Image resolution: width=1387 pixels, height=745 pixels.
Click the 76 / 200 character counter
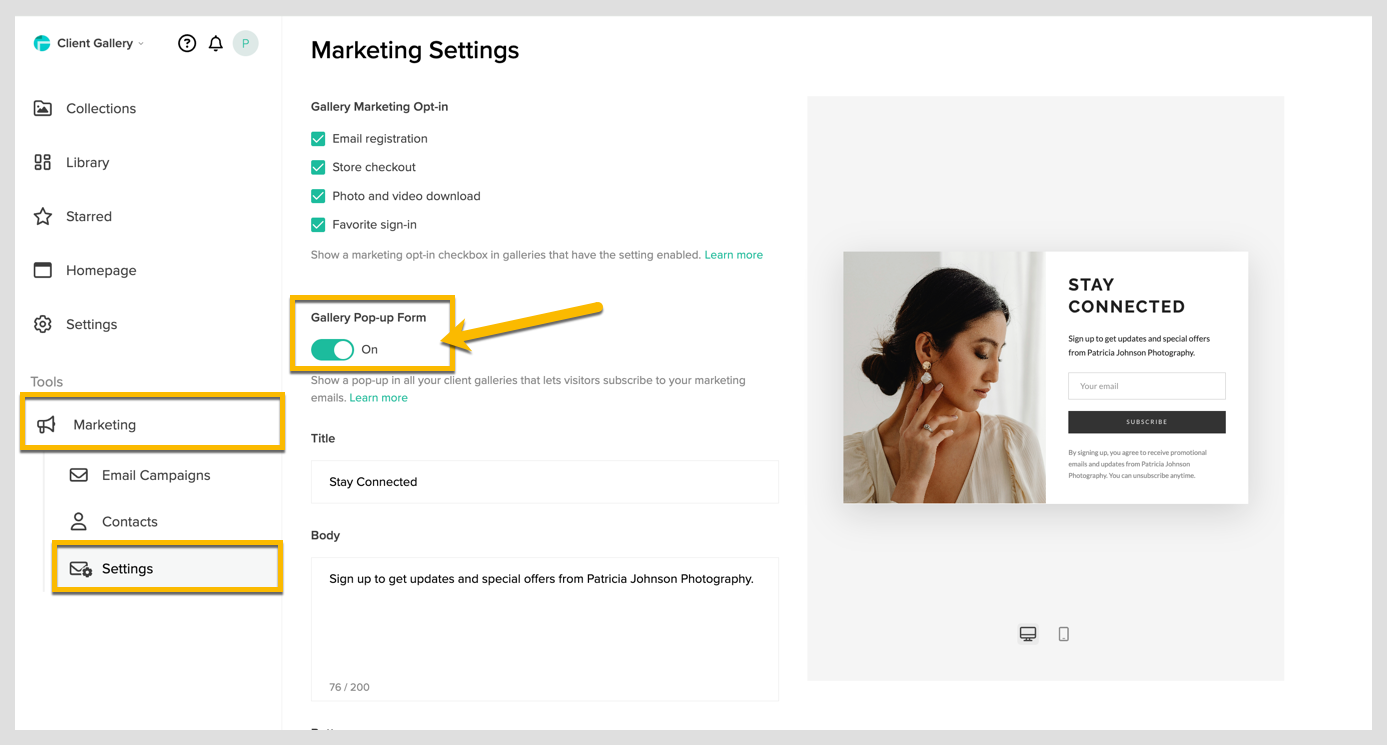[349, 687]
